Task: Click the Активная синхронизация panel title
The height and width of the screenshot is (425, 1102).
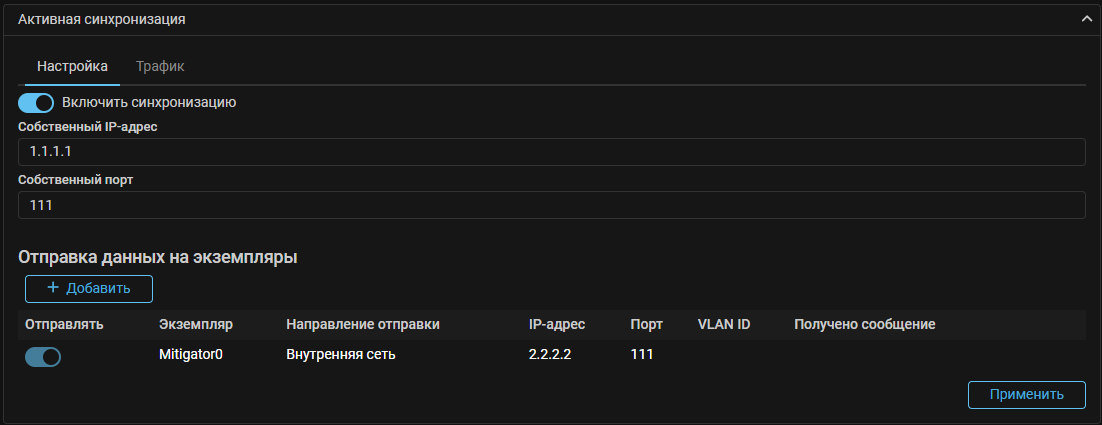Action: 102,19
